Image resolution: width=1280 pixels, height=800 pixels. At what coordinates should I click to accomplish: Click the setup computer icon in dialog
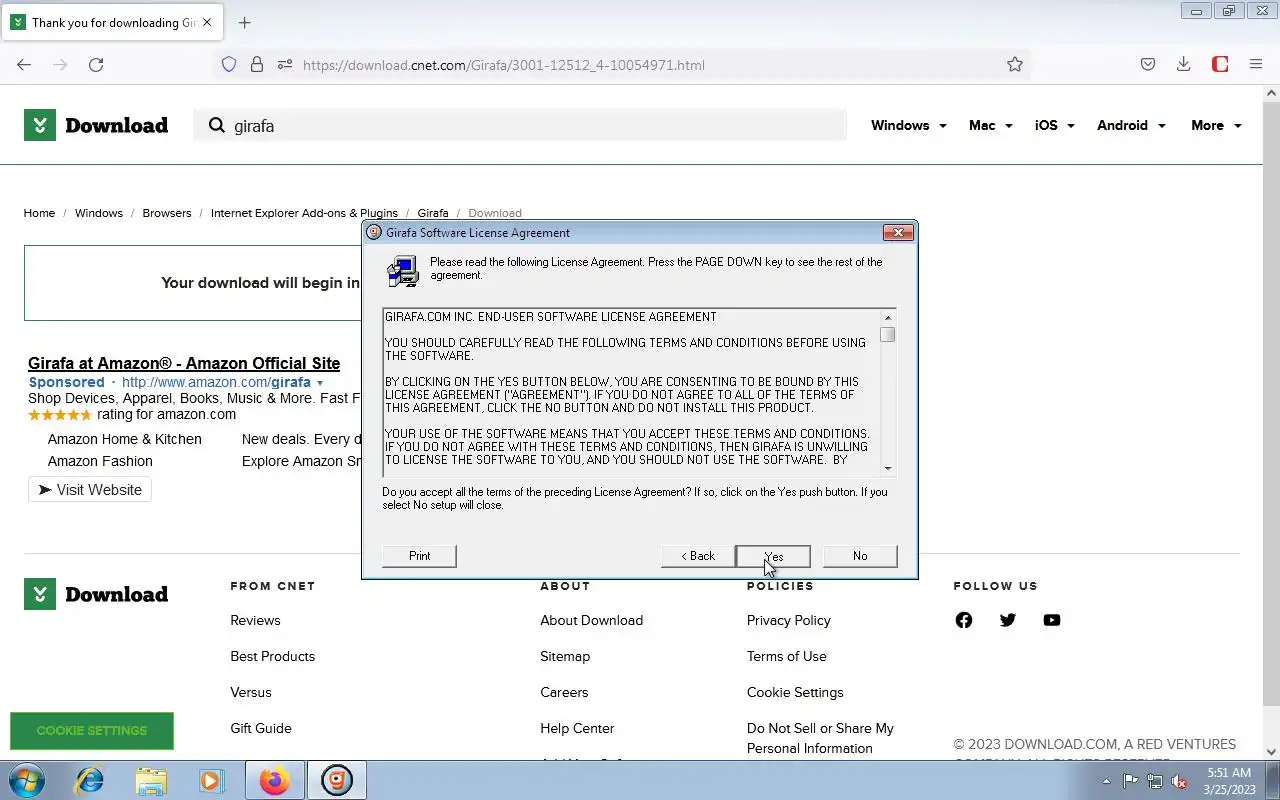(402, 271)
